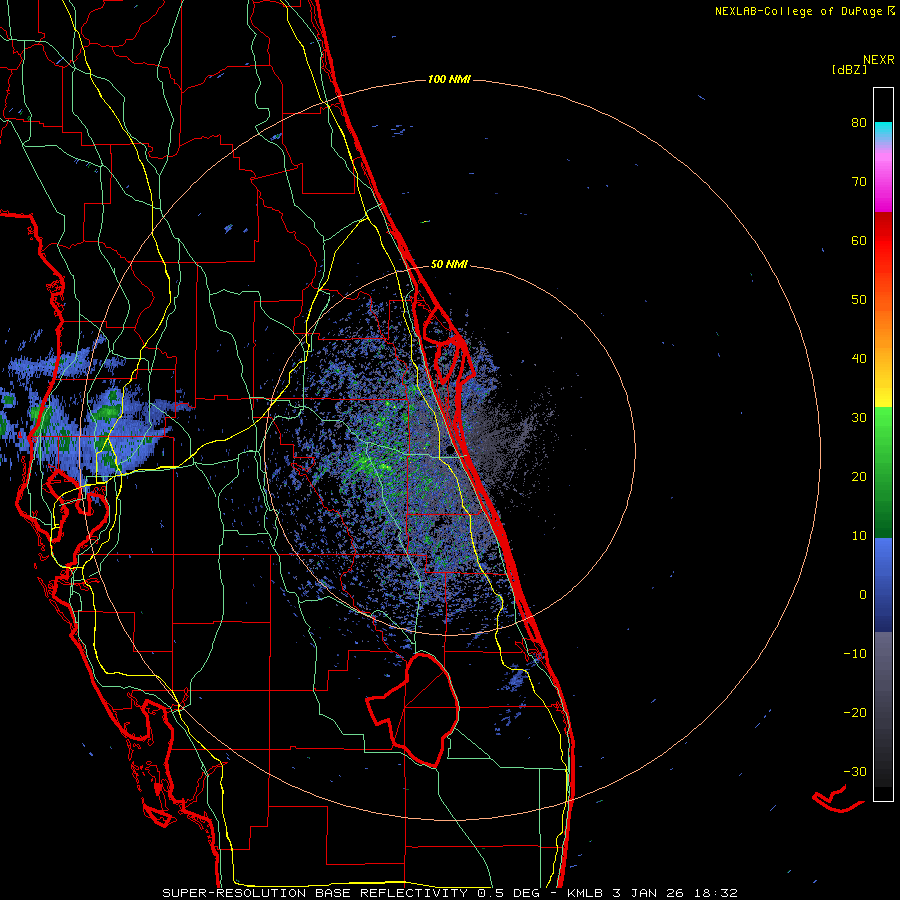Click the 40 value on the dBZ scale
The image size is (900, 900).
[x=859, y=359]
